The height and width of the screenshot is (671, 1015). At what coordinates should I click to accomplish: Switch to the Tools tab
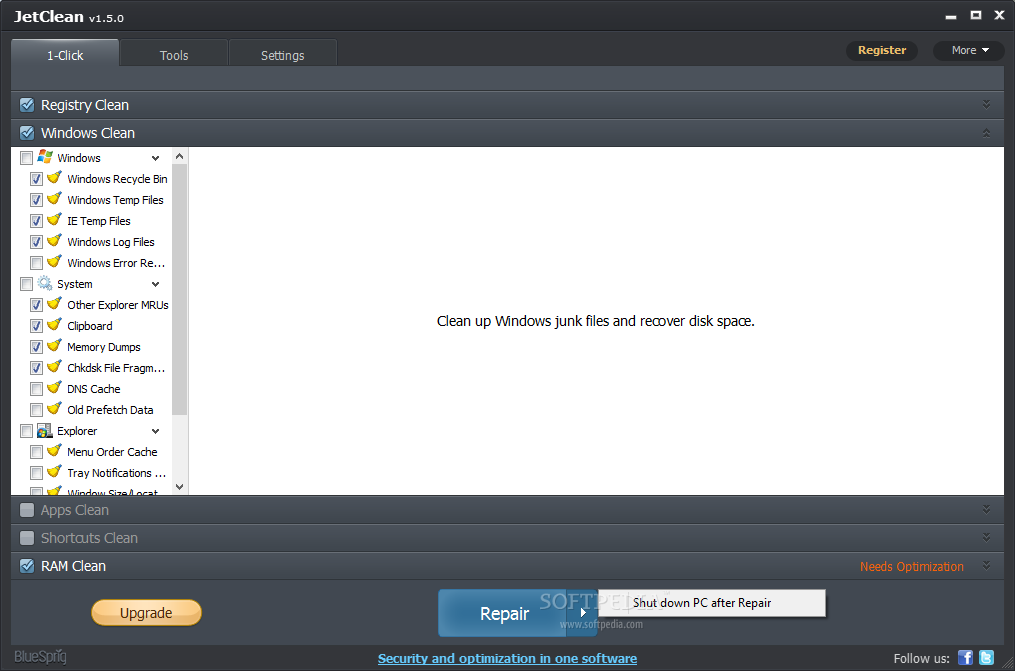pyautogui.click(x=173, y=53)
